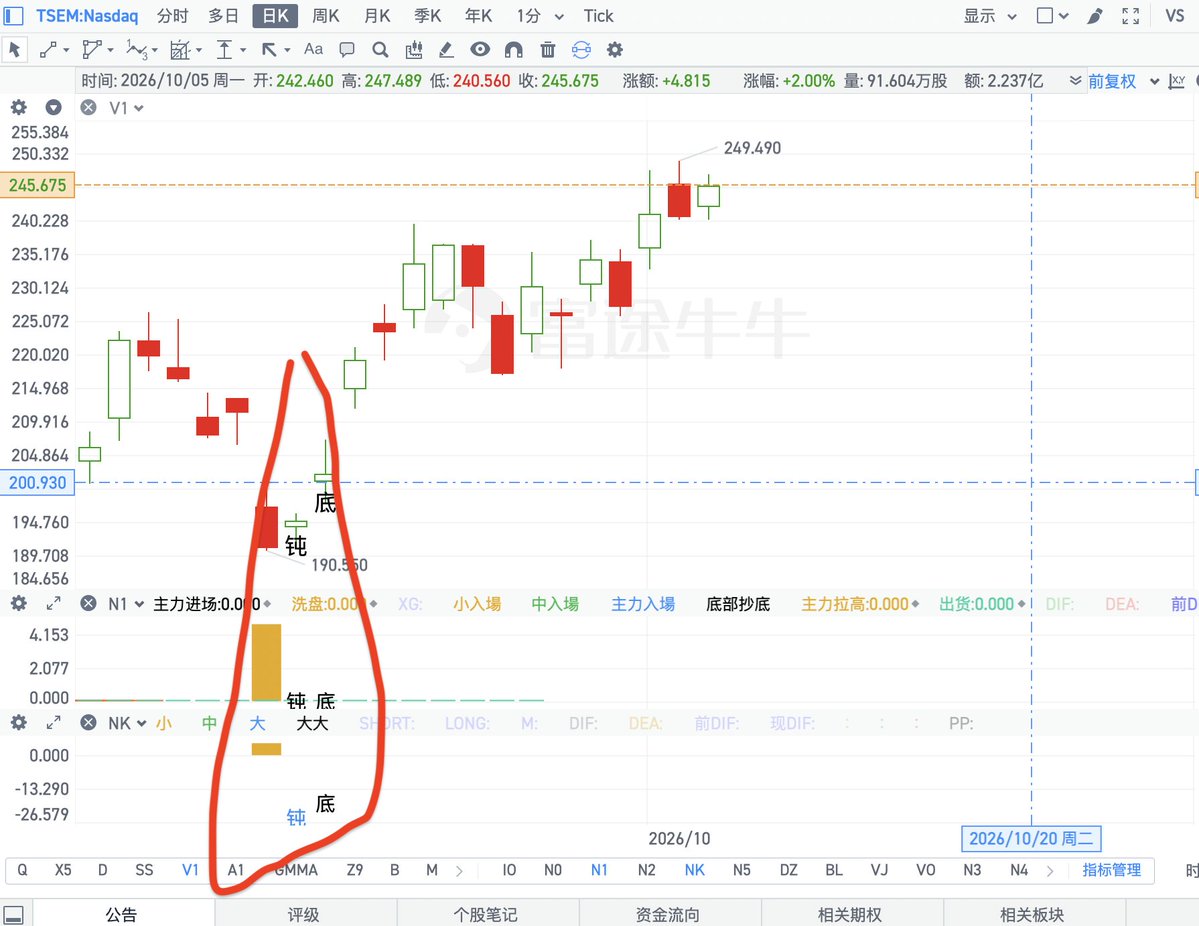The height and width of the screenshot is (926, 1199).
Task: Open the 资金流向 capital flow tab
Action: click(668, 915)
